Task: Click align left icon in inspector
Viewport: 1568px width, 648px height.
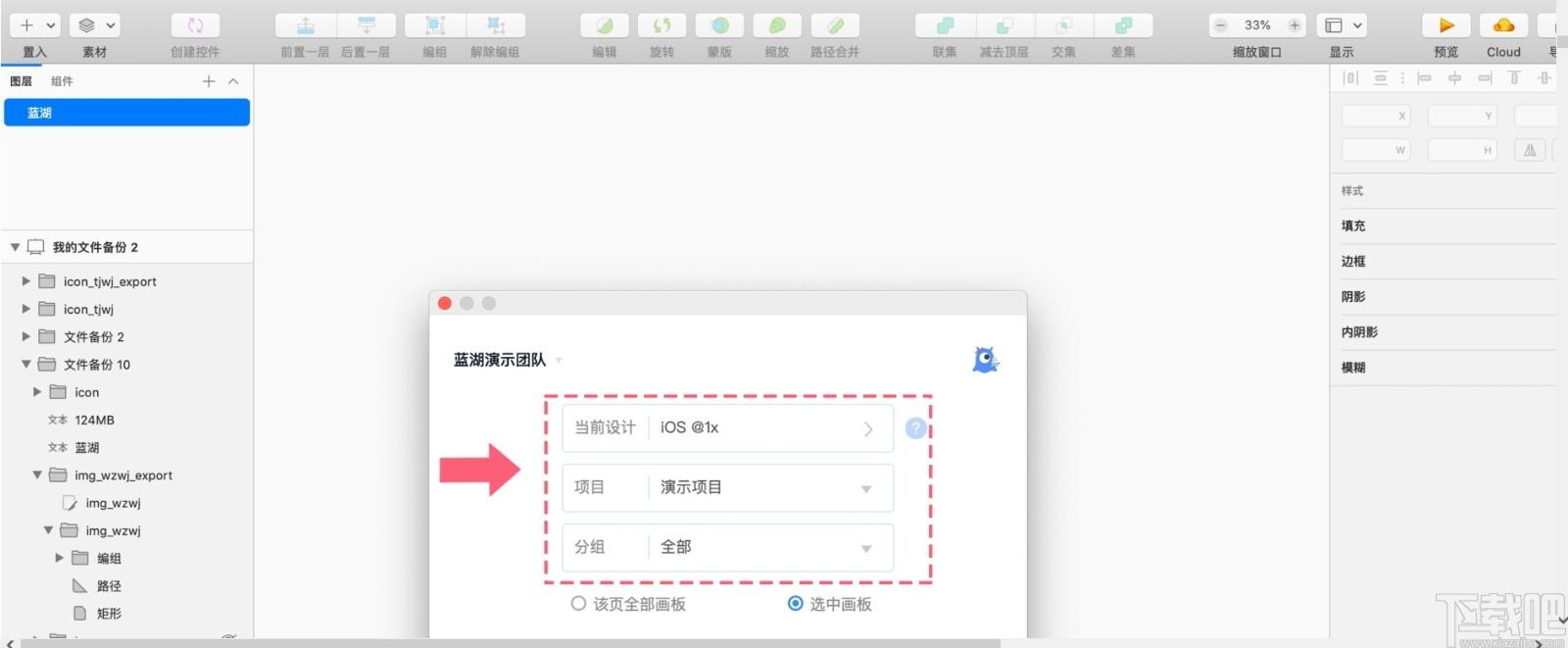Action: [x=1424, y=77]
